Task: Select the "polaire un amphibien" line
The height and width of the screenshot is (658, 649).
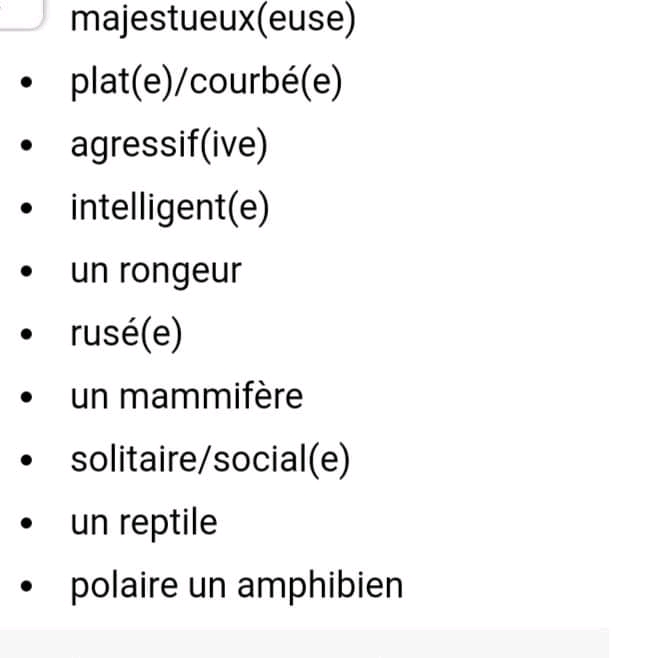Action: tap(236, 586)
